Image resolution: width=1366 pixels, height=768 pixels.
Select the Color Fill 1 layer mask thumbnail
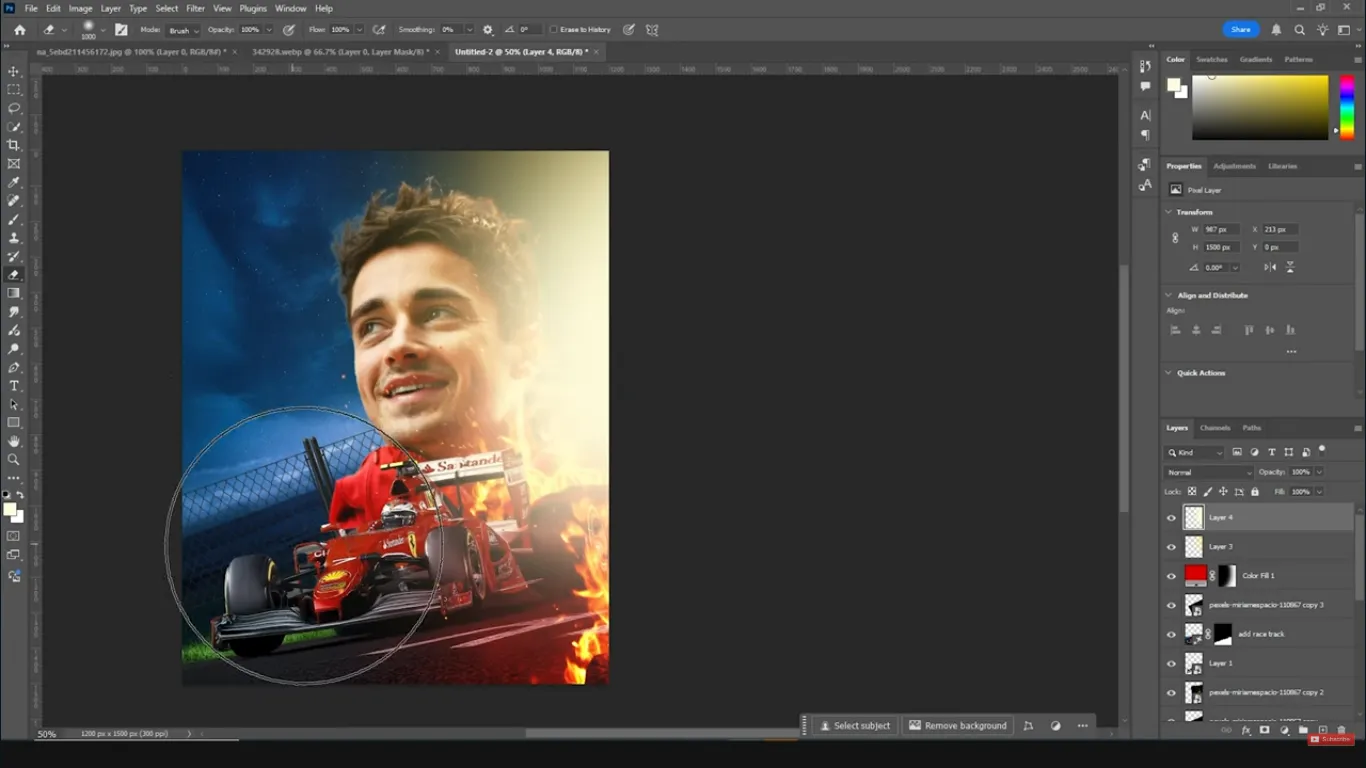(x=1227, y=576)
